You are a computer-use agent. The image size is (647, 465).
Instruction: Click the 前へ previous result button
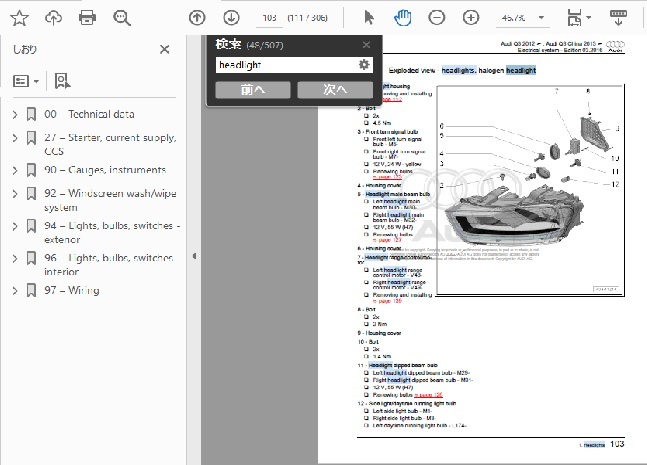point(253,90)
